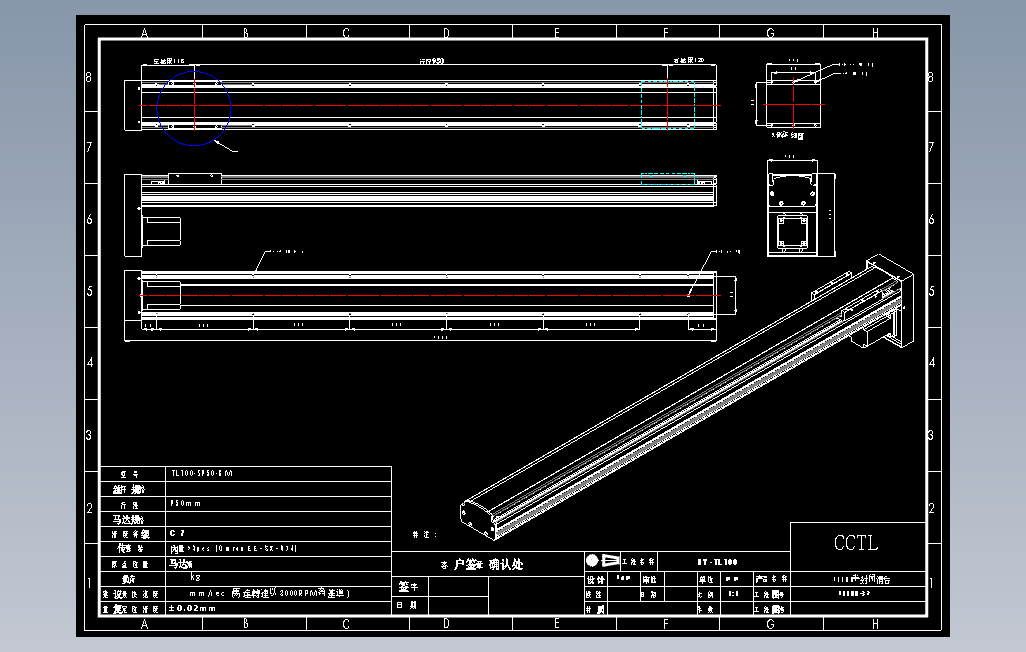Screen dimensions: 1026x652
Task: Click the overall length dimension under the bottom view
Action: click(440, 337)
